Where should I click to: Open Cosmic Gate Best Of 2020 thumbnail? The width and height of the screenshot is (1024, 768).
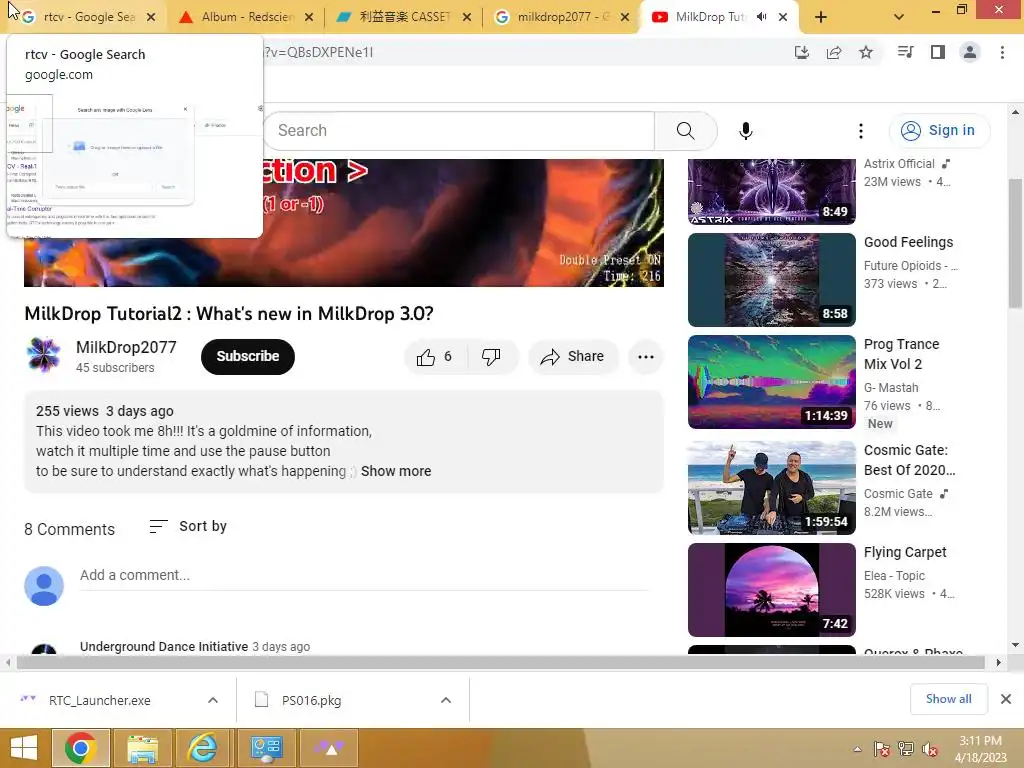pyautogui.click(x=771, y=488)
